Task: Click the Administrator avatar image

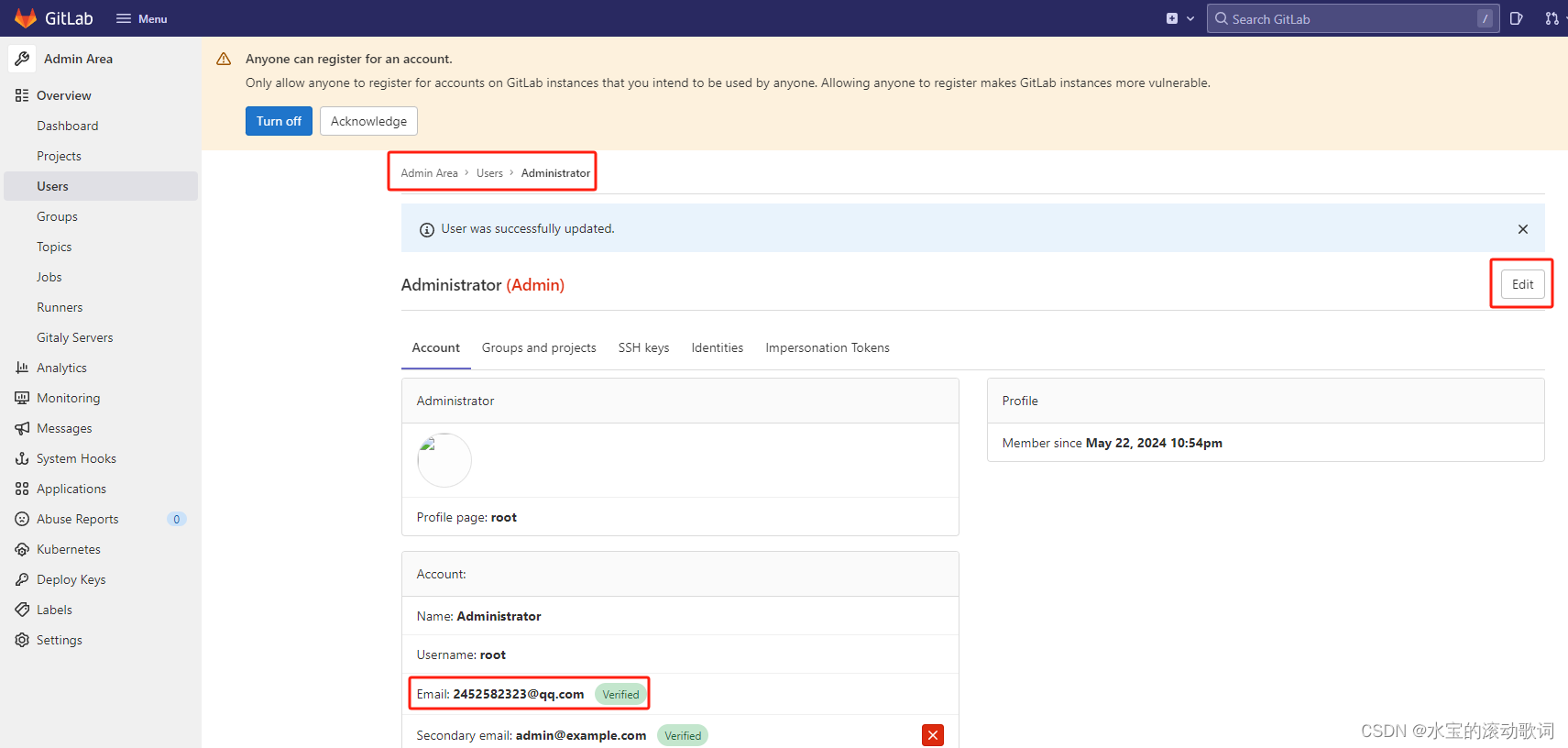Action: [444, 460]
